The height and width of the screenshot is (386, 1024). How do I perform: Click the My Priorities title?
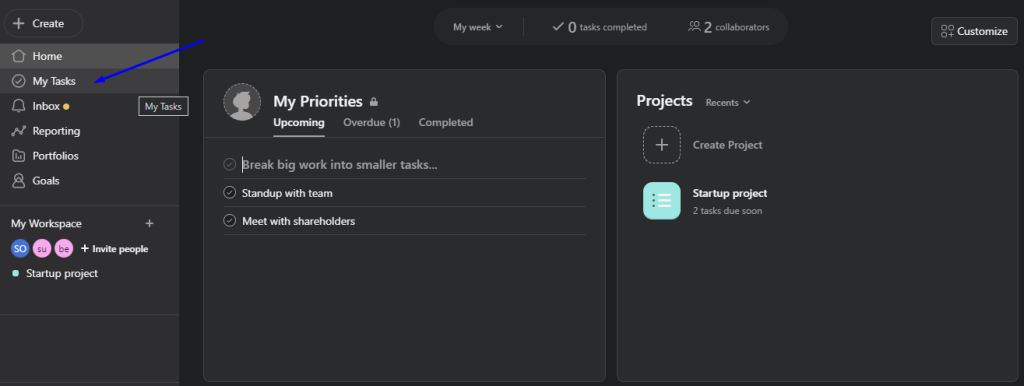[317, 101]
